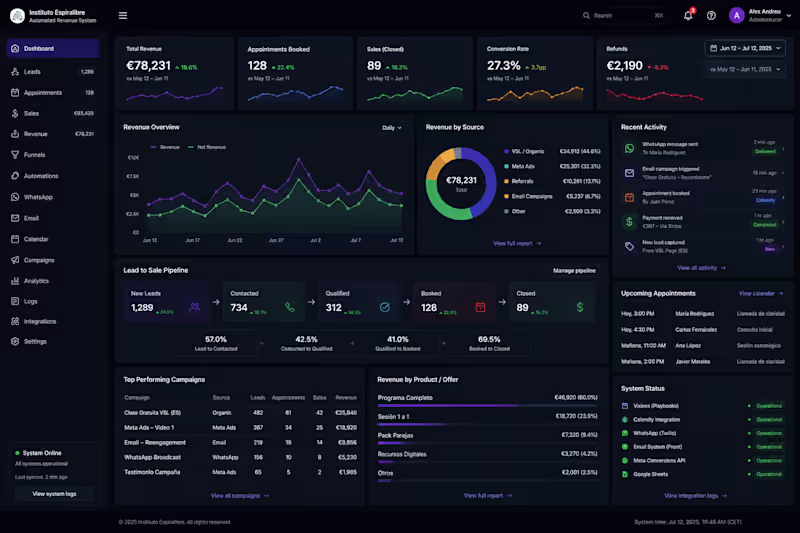Click the Appointment booked calendar icon

pos(630,197)
